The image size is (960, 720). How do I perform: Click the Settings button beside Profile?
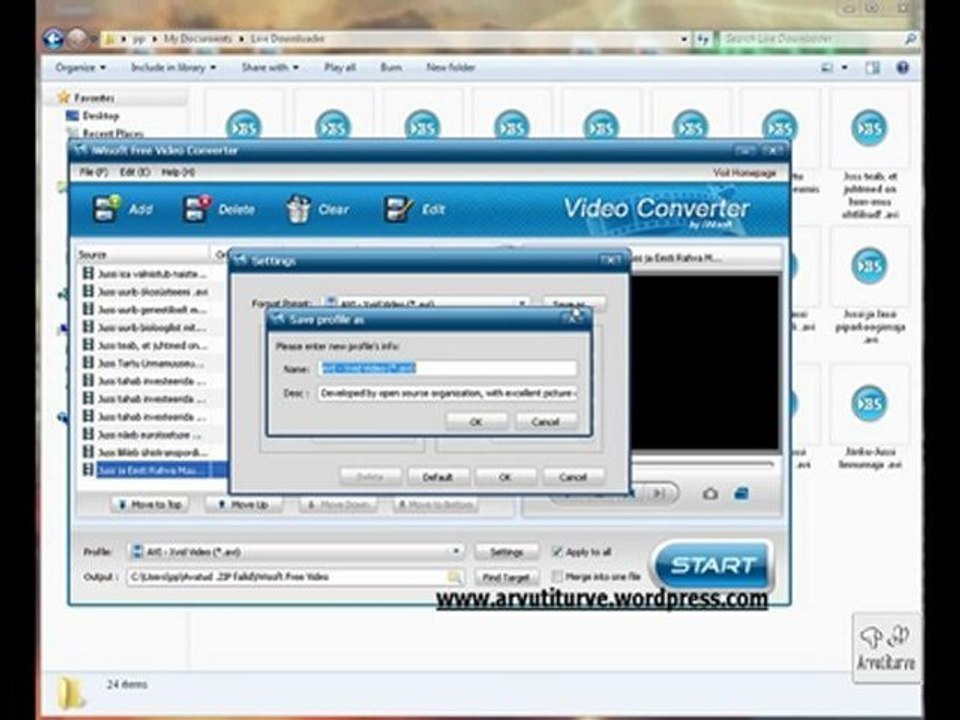(x=507, y=552)
